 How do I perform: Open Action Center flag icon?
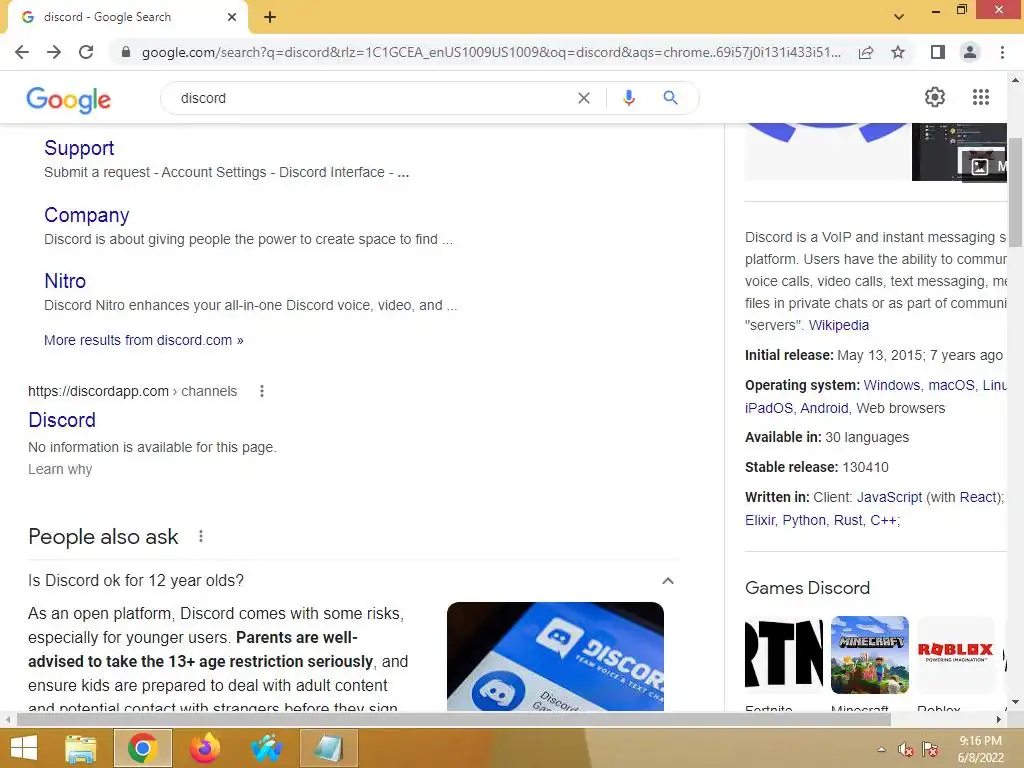coord(930,750)
